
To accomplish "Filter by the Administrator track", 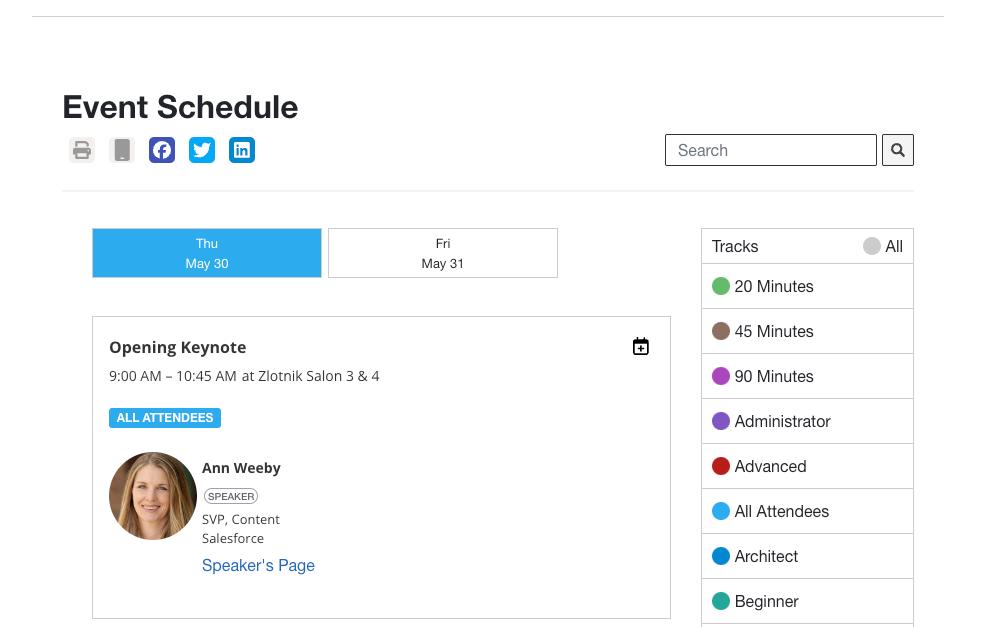I will (782, 421).
